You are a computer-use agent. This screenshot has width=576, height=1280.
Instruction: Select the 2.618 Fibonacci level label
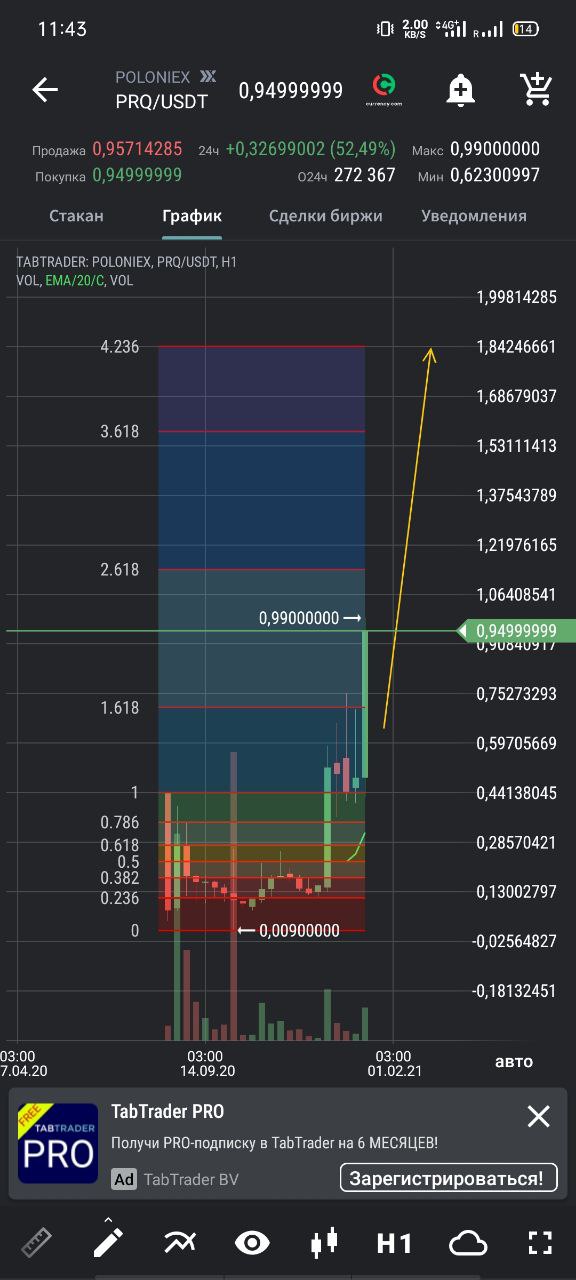119,570
